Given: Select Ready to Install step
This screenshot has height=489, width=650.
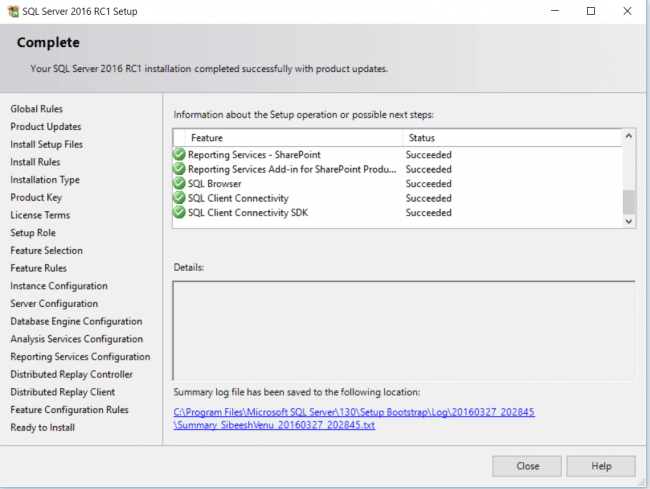Looking at the screenshot, I should [43, 427].
